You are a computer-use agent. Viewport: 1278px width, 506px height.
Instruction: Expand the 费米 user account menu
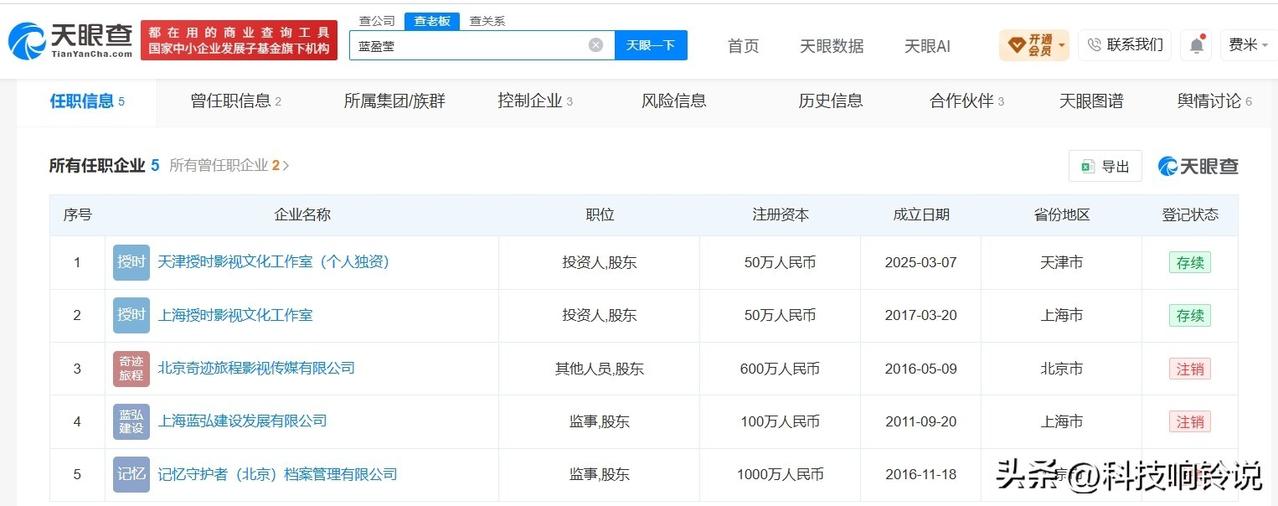(x=1248, y=45)
